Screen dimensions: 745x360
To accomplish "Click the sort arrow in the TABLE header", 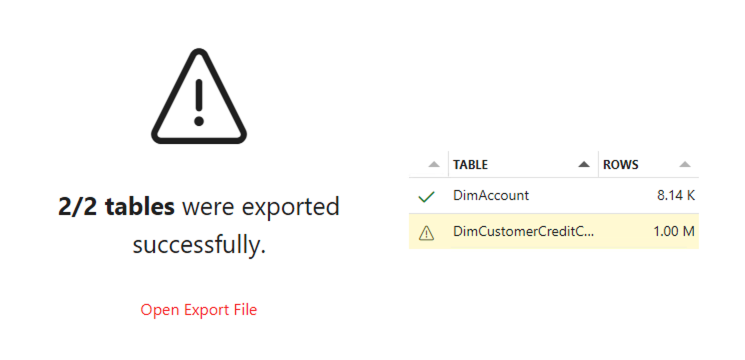I will point(583,165).
